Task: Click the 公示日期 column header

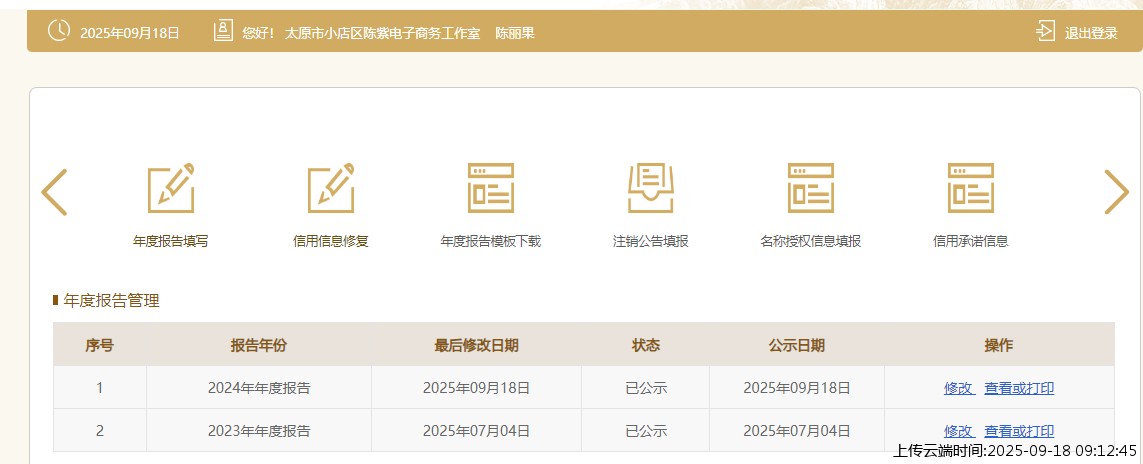Action: [x=797, y=345]
